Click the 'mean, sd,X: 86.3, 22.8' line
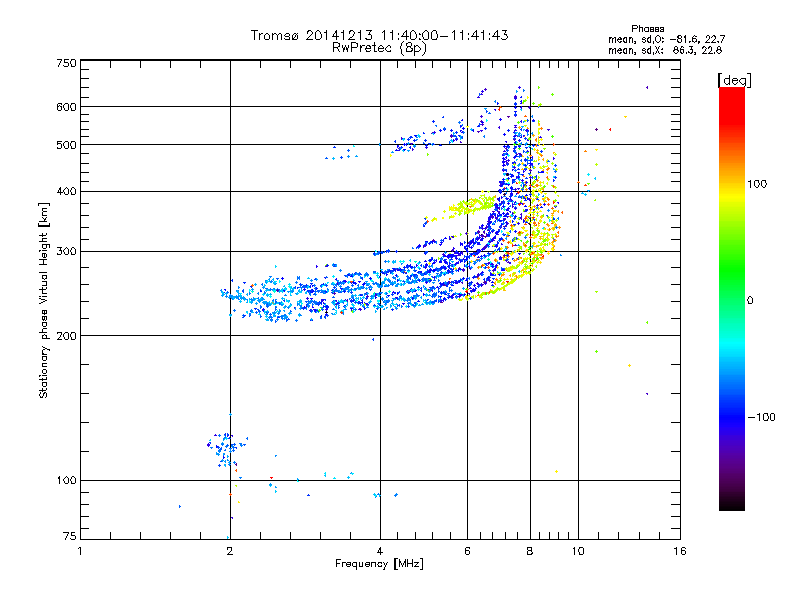800x600 pixels. point(665,50)
